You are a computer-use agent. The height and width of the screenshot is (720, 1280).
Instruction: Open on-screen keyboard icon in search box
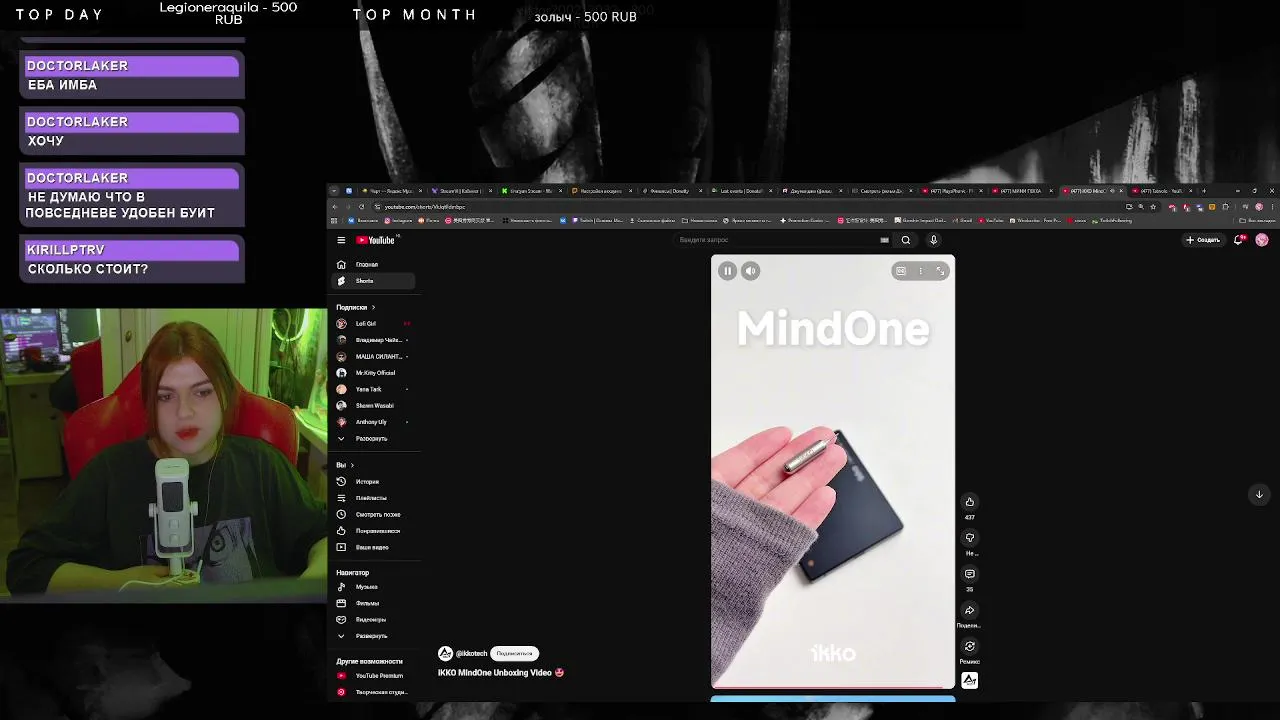tap(884, 240)
